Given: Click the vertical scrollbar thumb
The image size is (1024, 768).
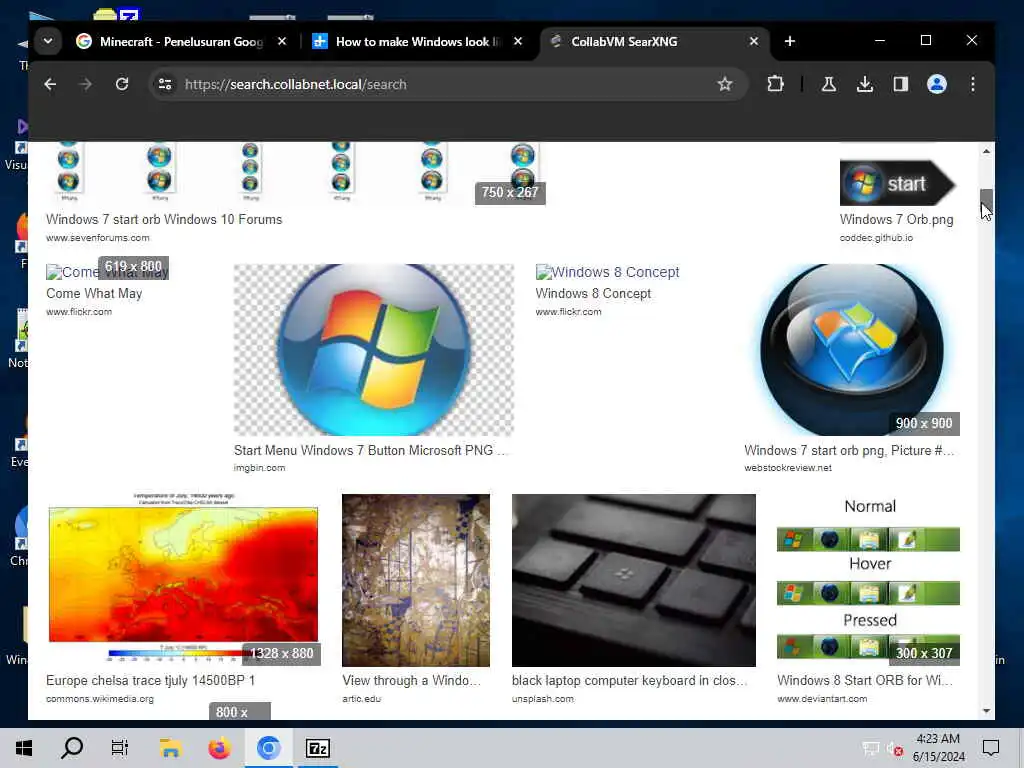Looking at the screenshot, I should point(986,202).
